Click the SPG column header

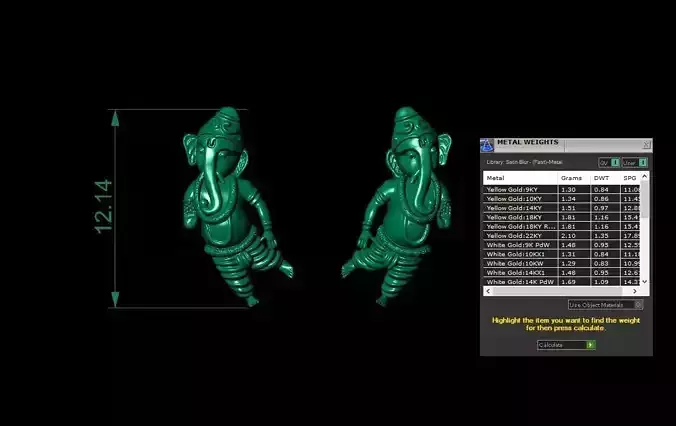(630, 178)
